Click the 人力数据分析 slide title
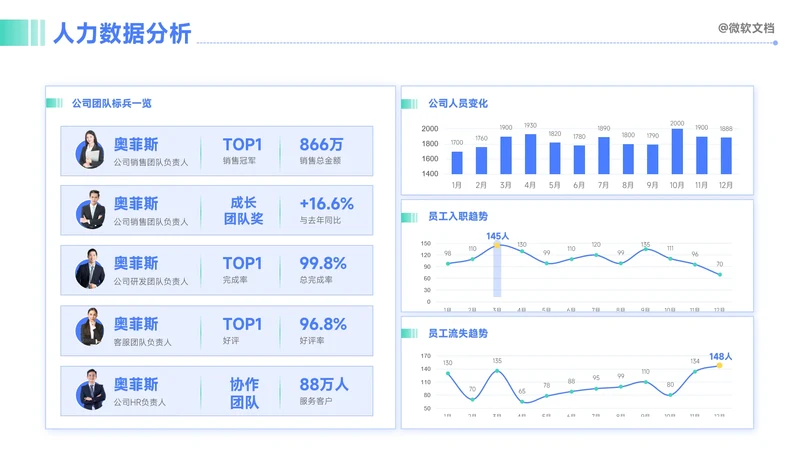 [x=121, y=34]
